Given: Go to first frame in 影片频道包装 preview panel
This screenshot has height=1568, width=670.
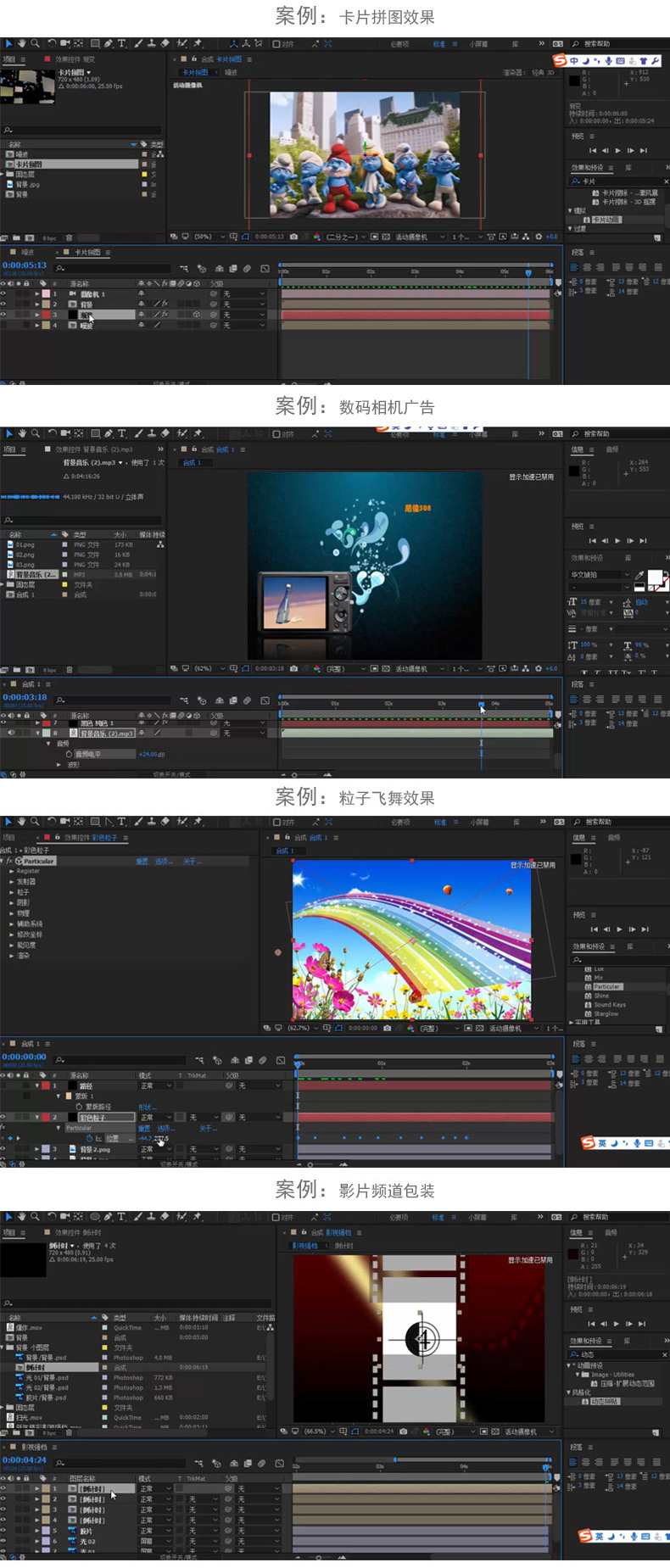Looking at the screenshot, I should click(592, 1323).
